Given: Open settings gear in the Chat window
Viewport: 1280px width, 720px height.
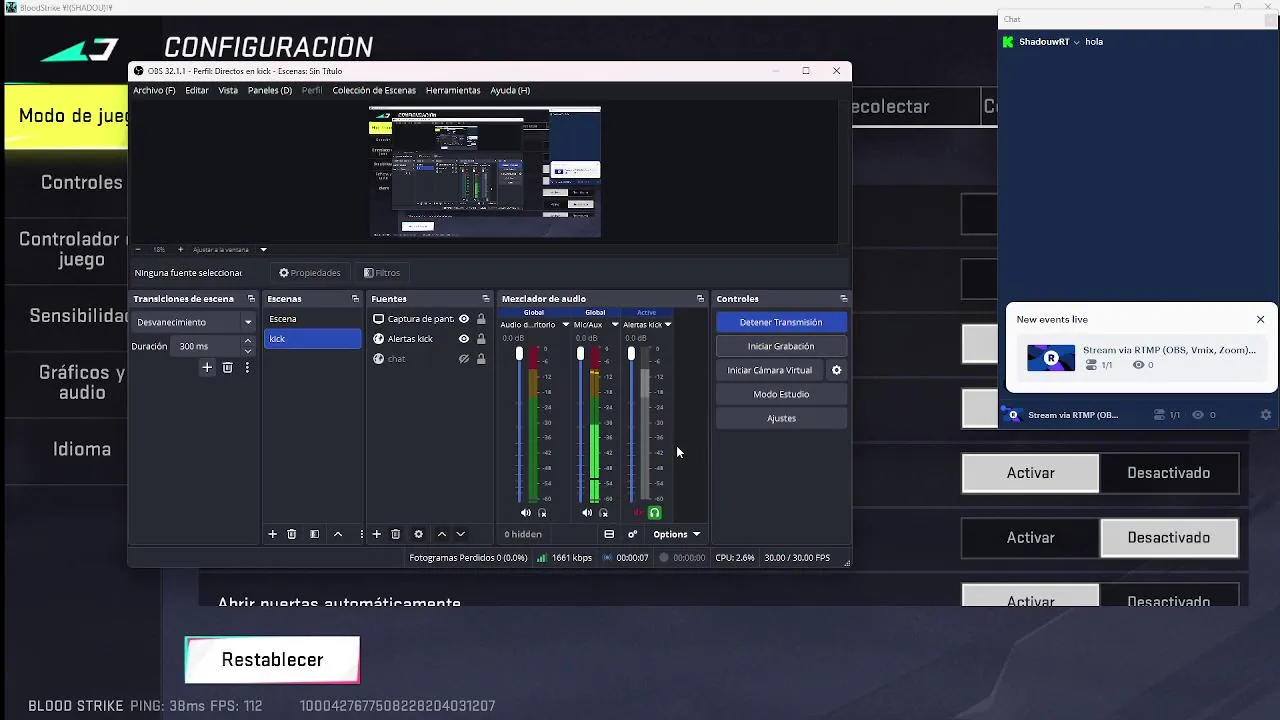Looking at the screenshot, I should click(1266, 415).
